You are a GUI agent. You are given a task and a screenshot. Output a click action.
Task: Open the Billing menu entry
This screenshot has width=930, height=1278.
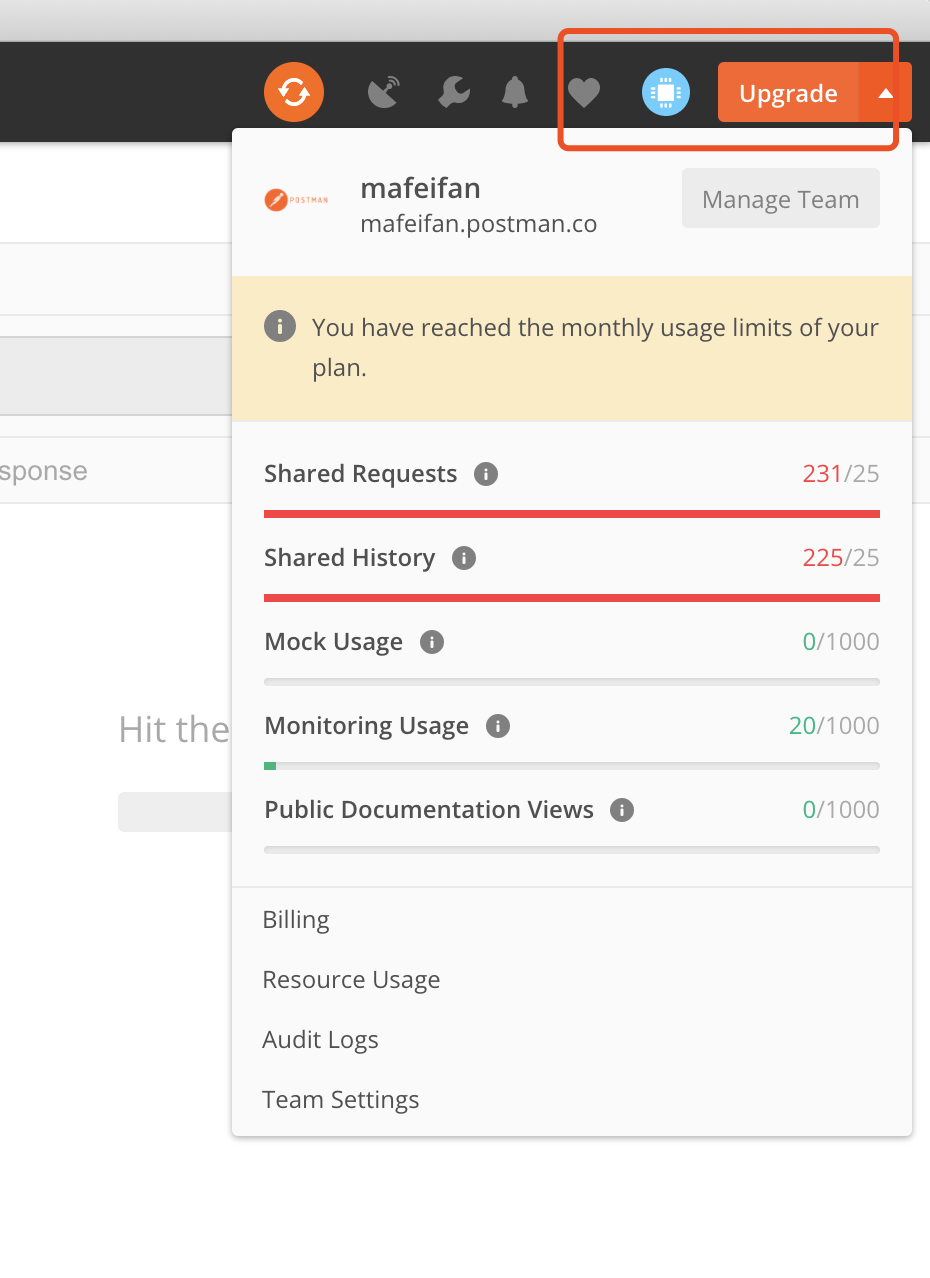click(296, 920)
